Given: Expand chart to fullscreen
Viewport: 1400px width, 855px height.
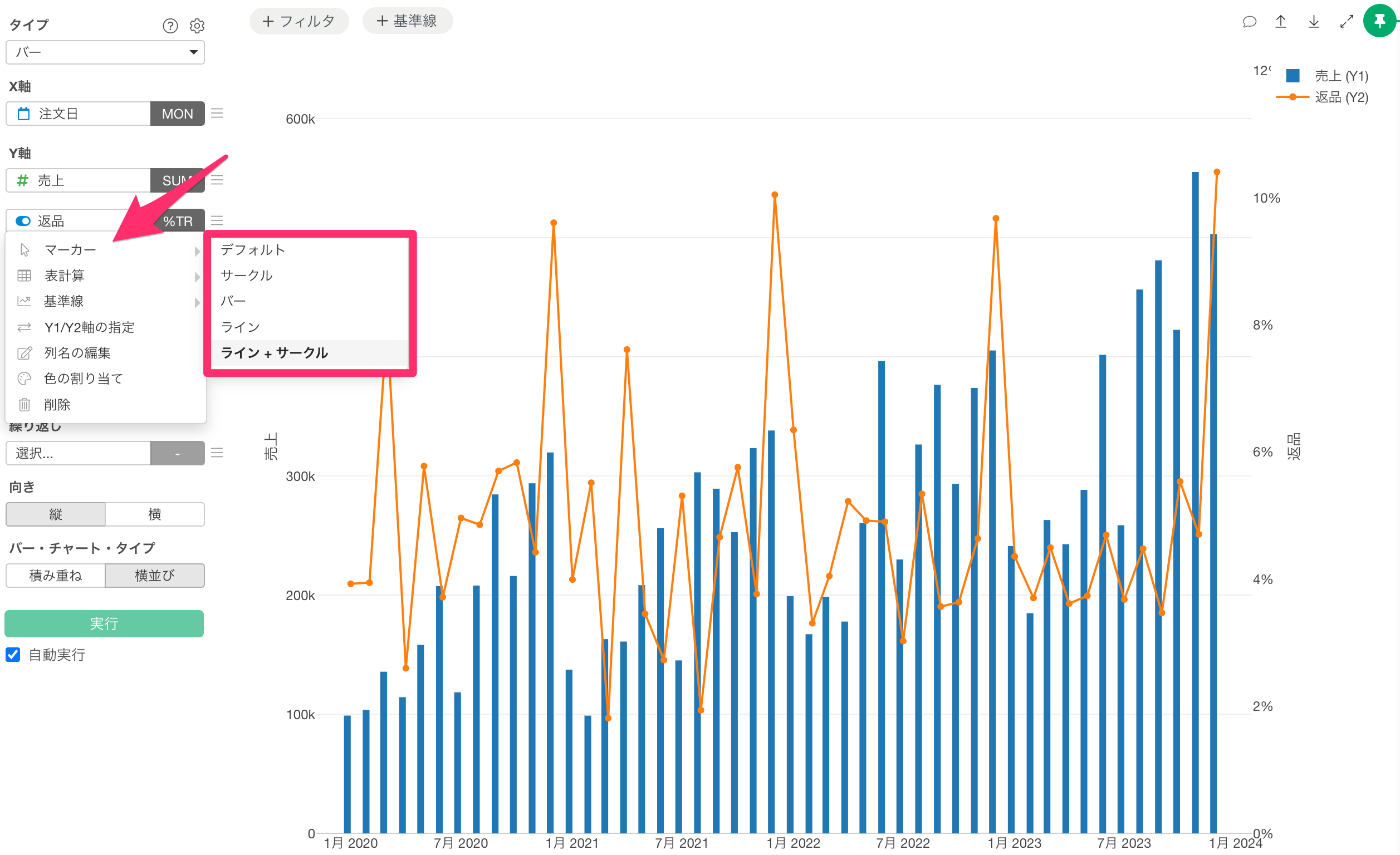Looking at the screenshot, I should tap(1346, 22).
